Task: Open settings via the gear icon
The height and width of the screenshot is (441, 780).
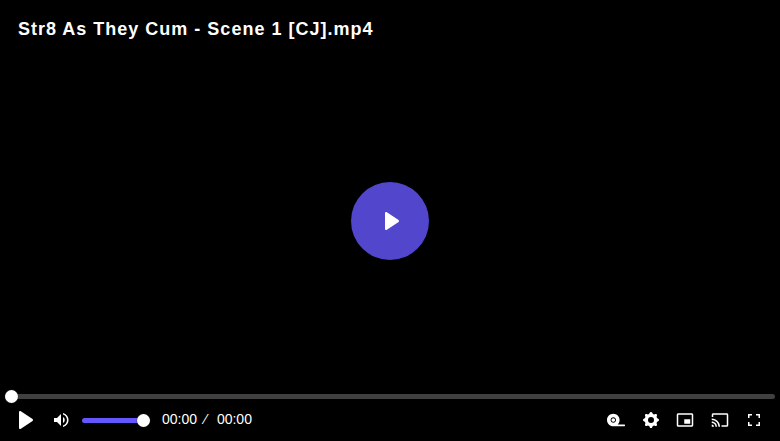Action: click(651, 420)
